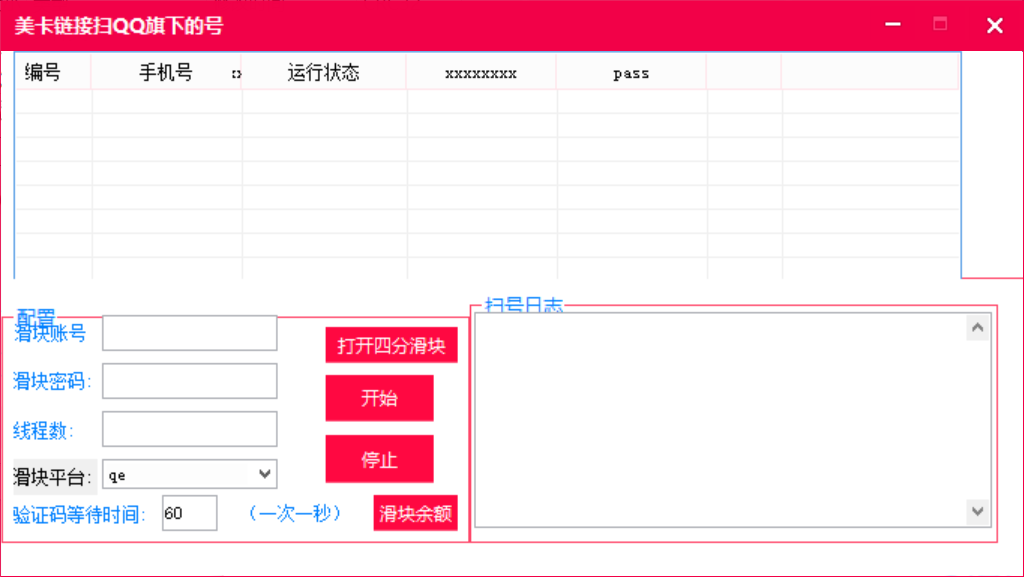
Task: Focus the 线程数 thread count field
Action: click(x=189, y=428)
